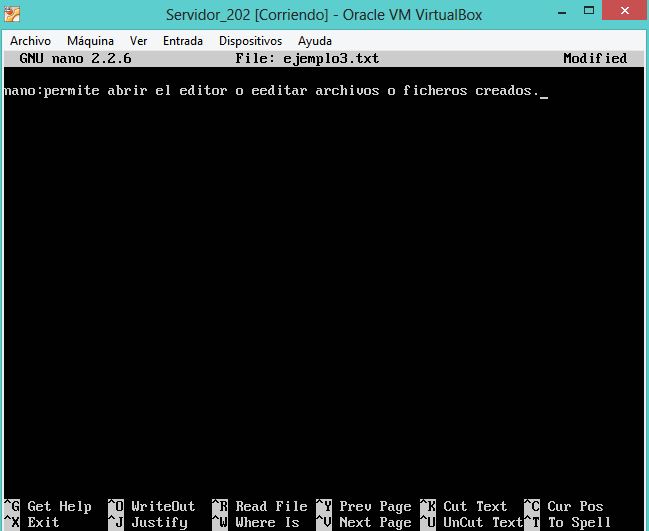Click the ^J Justify shortcut
Image resolution: width=649 pixels, height=531 pixels.
pyautogui.click(x=148, y=523)
